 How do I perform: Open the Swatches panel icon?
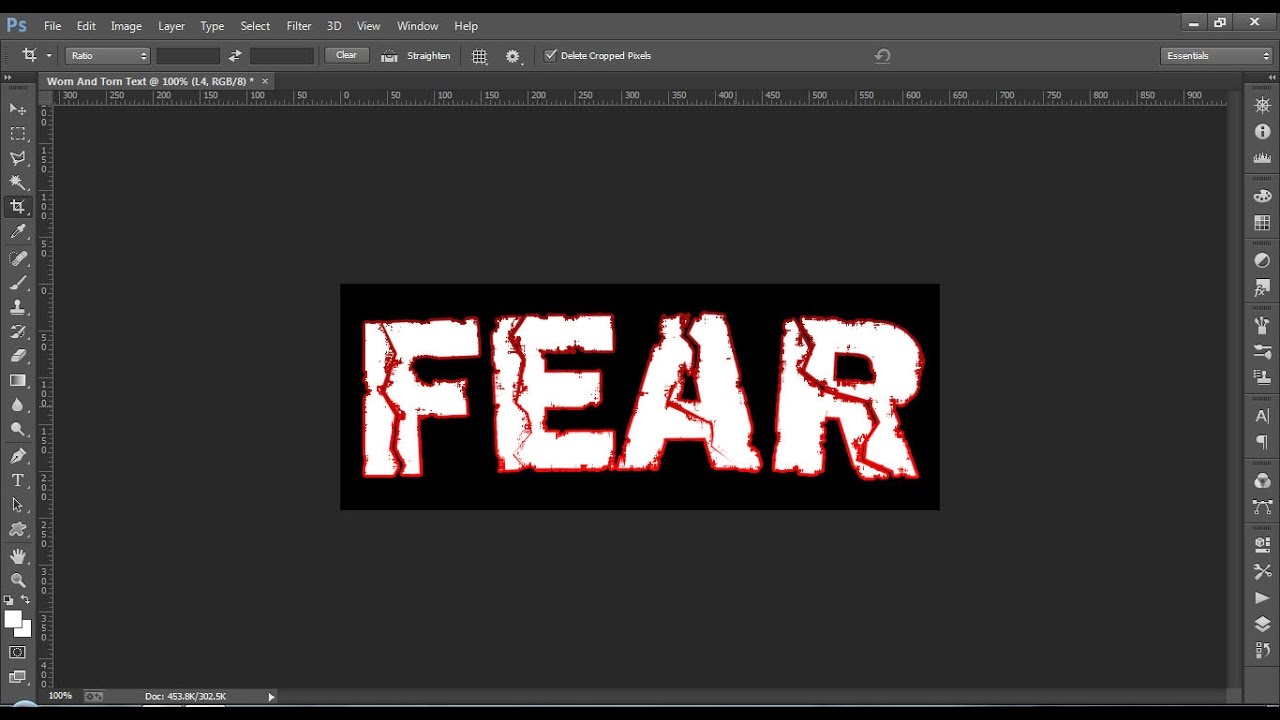tap(1262, 223)
